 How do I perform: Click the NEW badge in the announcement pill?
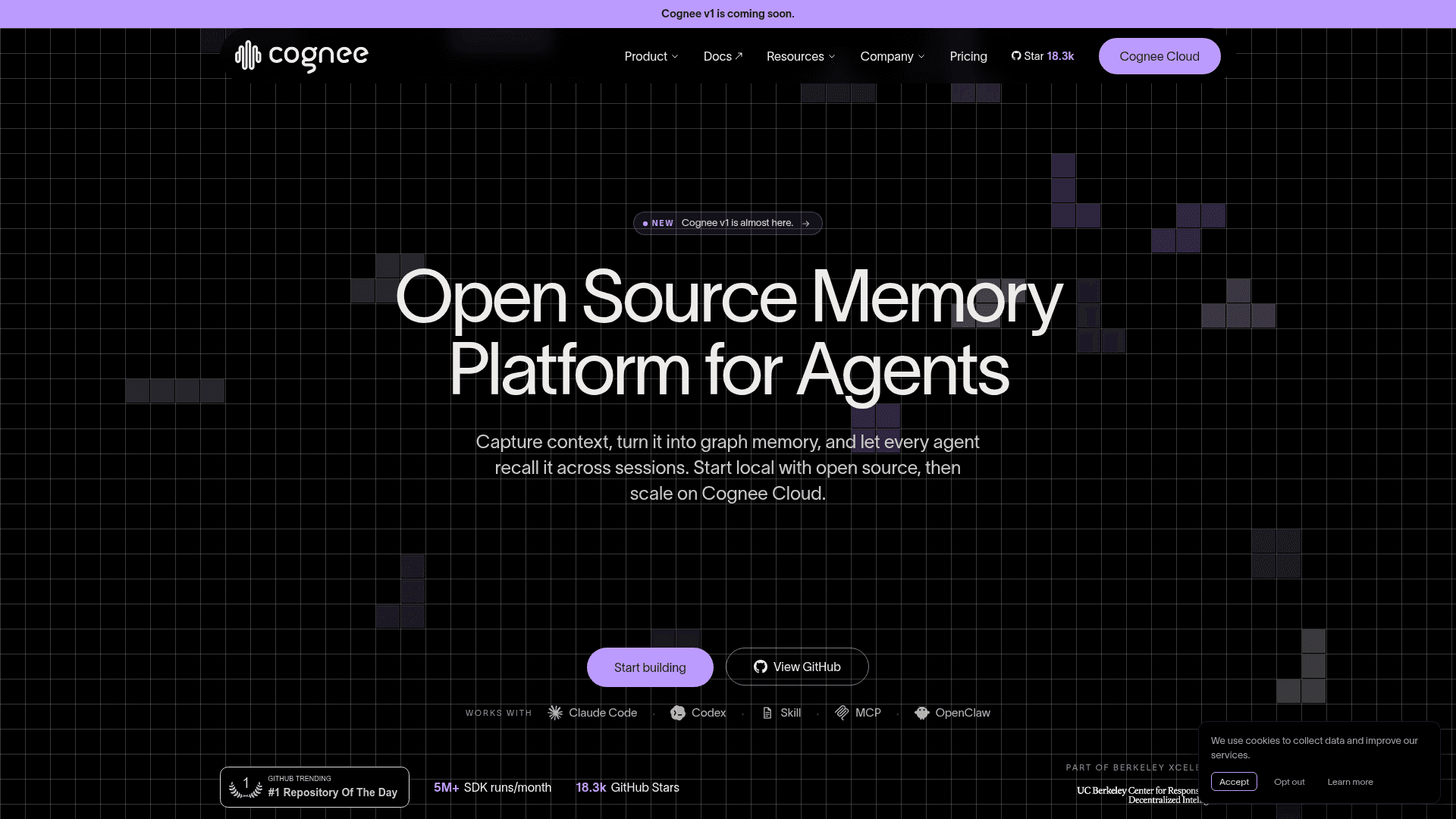662,224
